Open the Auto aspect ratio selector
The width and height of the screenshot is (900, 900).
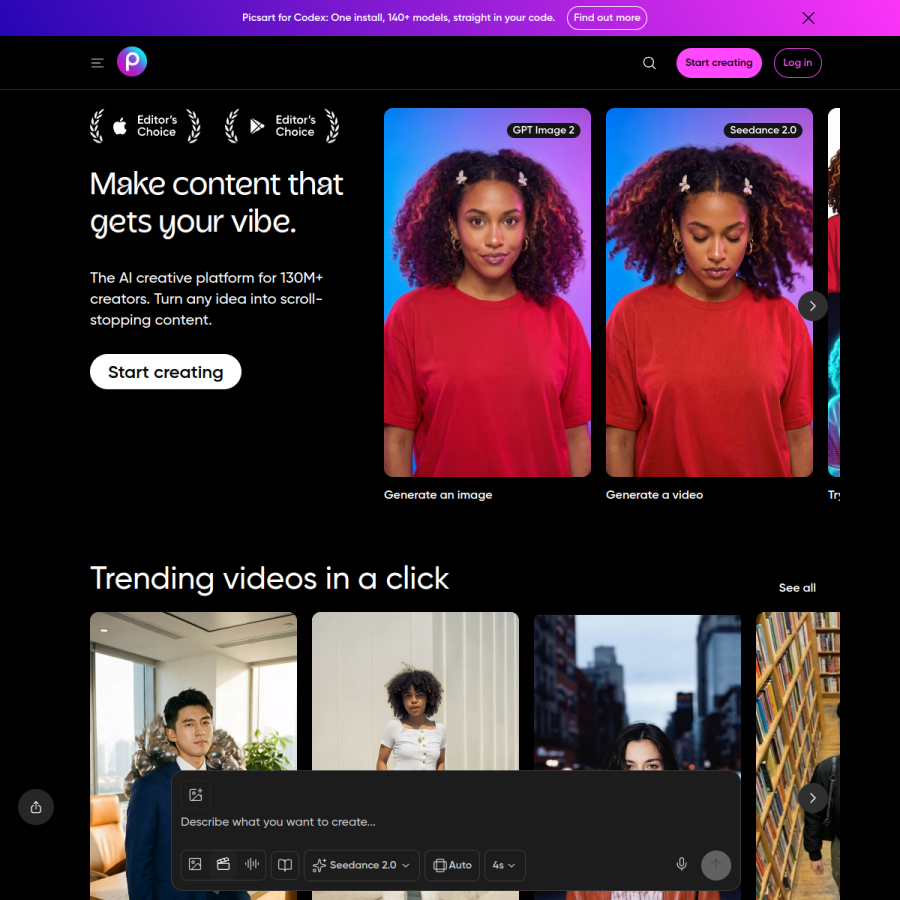pyautogui.click(x=452, y=865)
